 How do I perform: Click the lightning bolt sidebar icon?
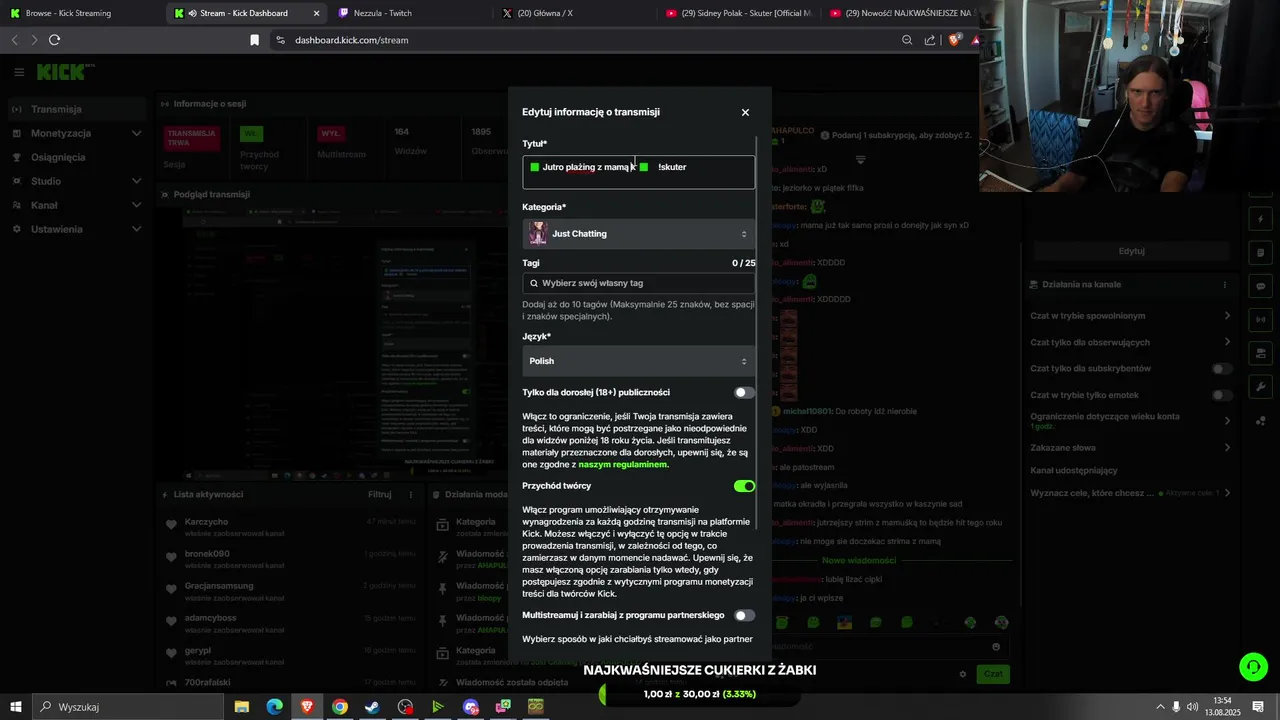pyautogui.click(x=1260, y=219)
